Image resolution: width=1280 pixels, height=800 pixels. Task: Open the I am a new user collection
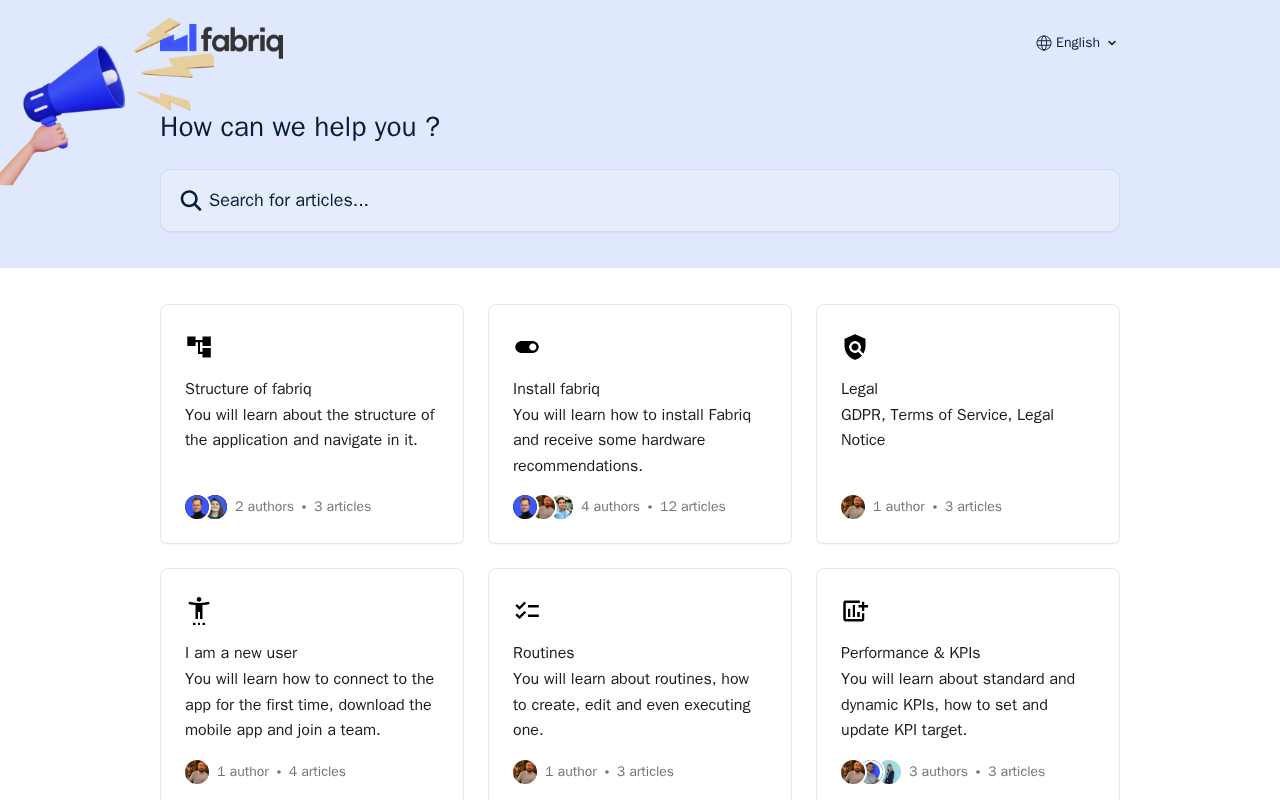coord(241,653)
